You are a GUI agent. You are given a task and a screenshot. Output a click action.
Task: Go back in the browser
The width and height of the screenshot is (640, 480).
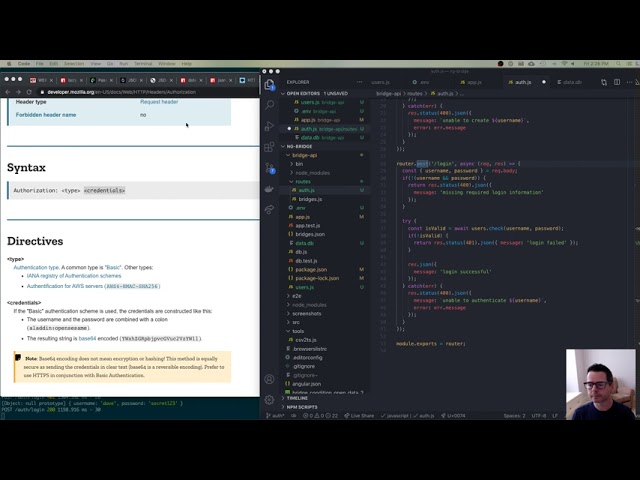click(x=8, y=92)
